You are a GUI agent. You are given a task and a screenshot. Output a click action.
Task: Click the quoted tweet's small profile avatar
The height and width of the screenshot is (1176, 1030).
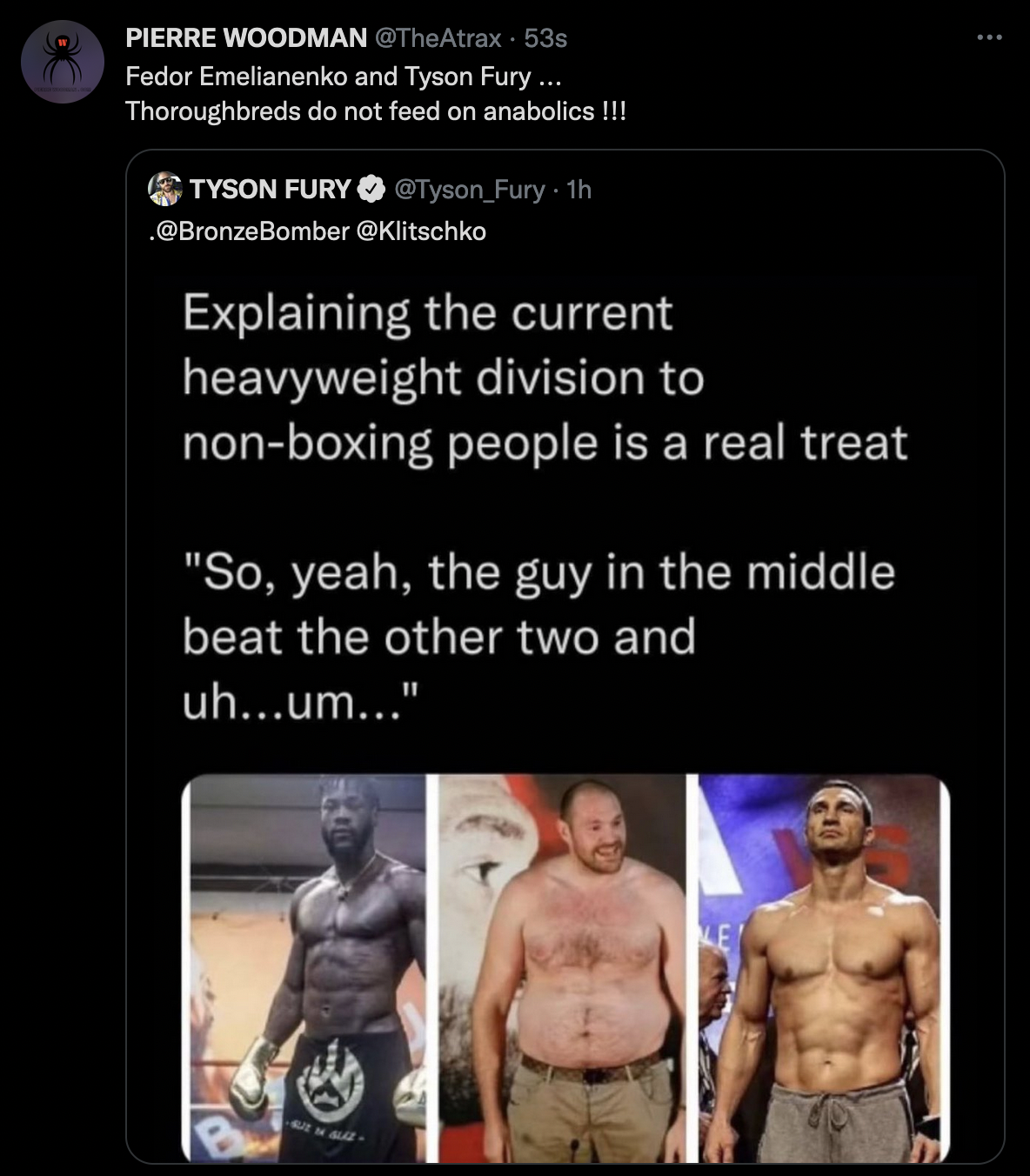point(164,189)
